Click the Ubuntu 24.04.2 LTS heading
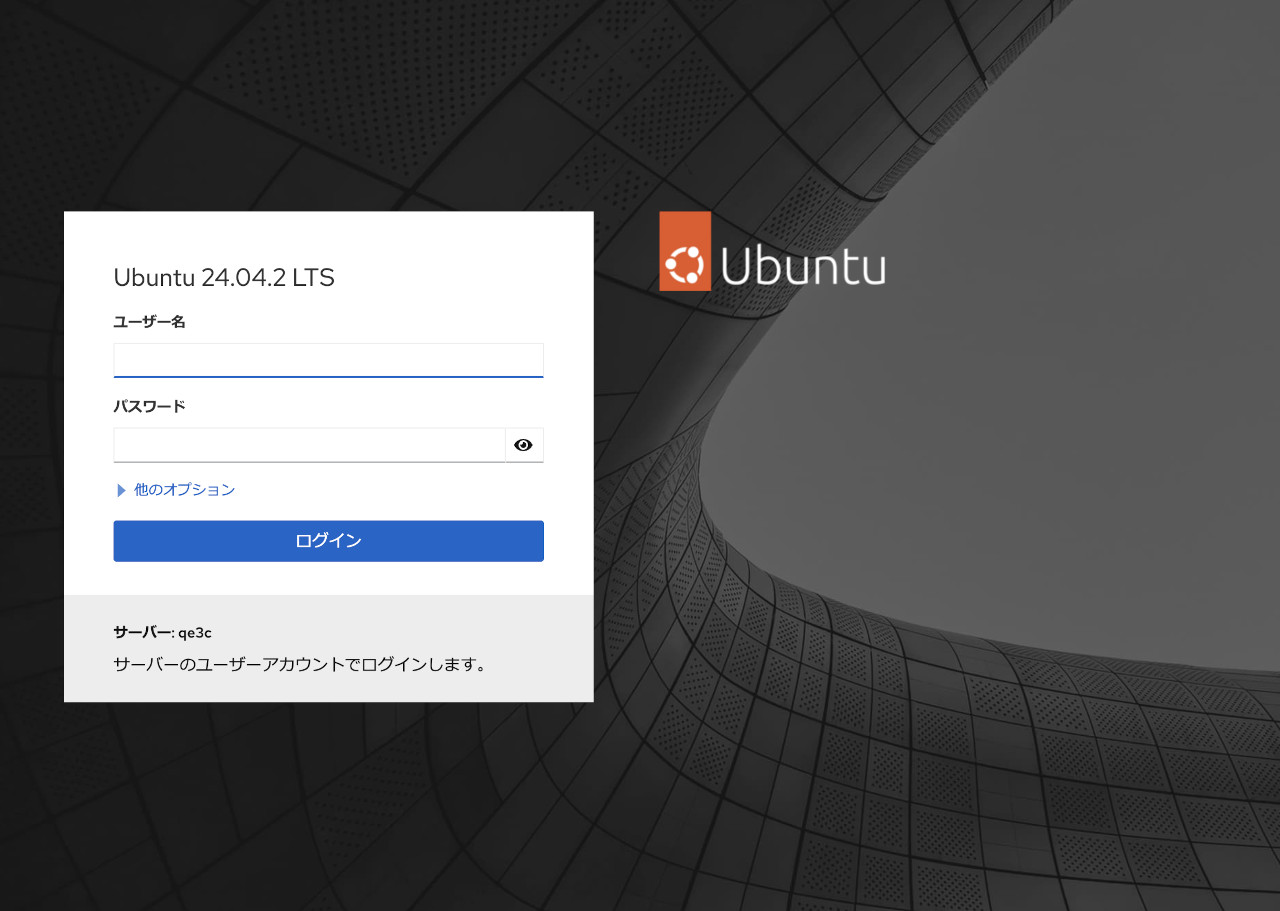Screen dimensions: 1280x911 224,278
